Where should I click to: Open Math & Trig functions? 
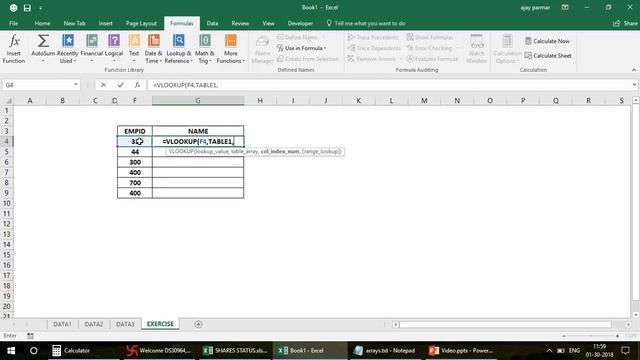[x=204, y=49]
